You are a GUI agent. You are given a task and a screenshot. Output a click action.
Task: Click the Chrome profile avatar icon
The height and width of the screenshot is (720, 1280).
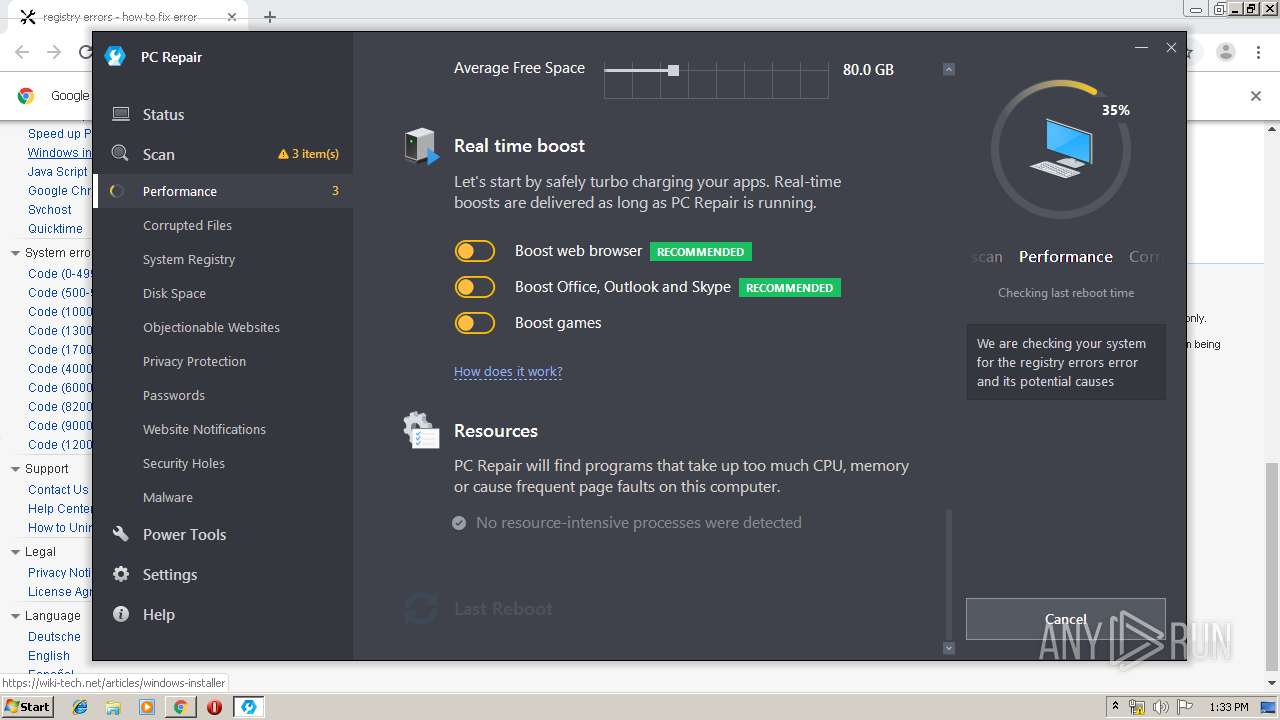click(x=1226, y=52)
